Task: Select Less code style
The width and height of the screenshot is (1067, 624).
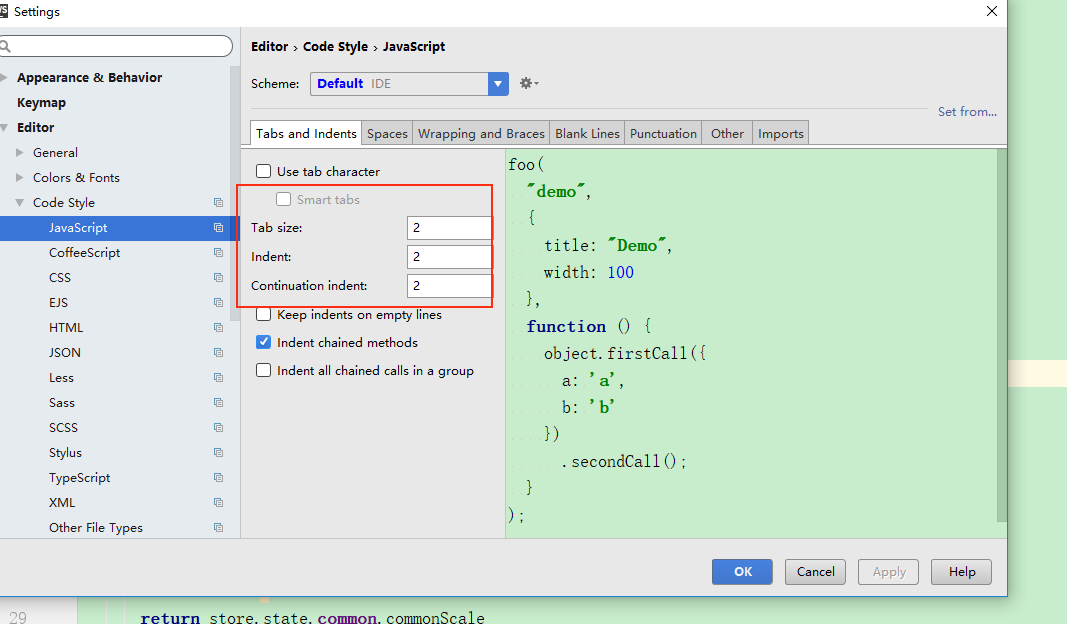Action: tap(61, 378)
